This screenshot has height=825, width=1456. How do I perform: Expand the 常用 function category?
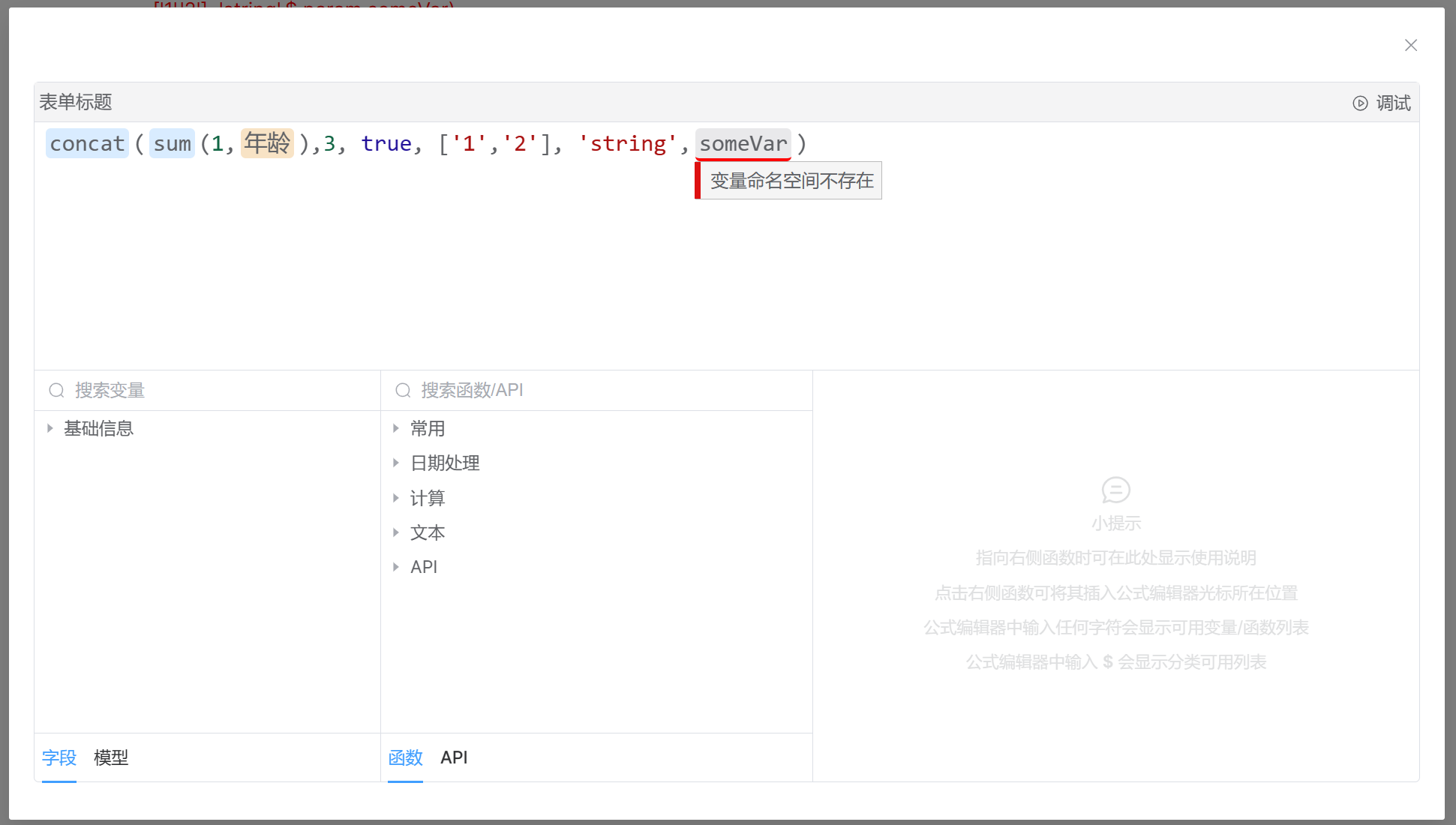(x=396, y=428)
